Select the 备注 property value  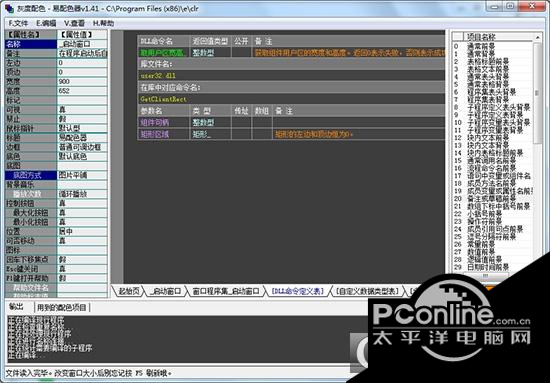tap(82, 53)
